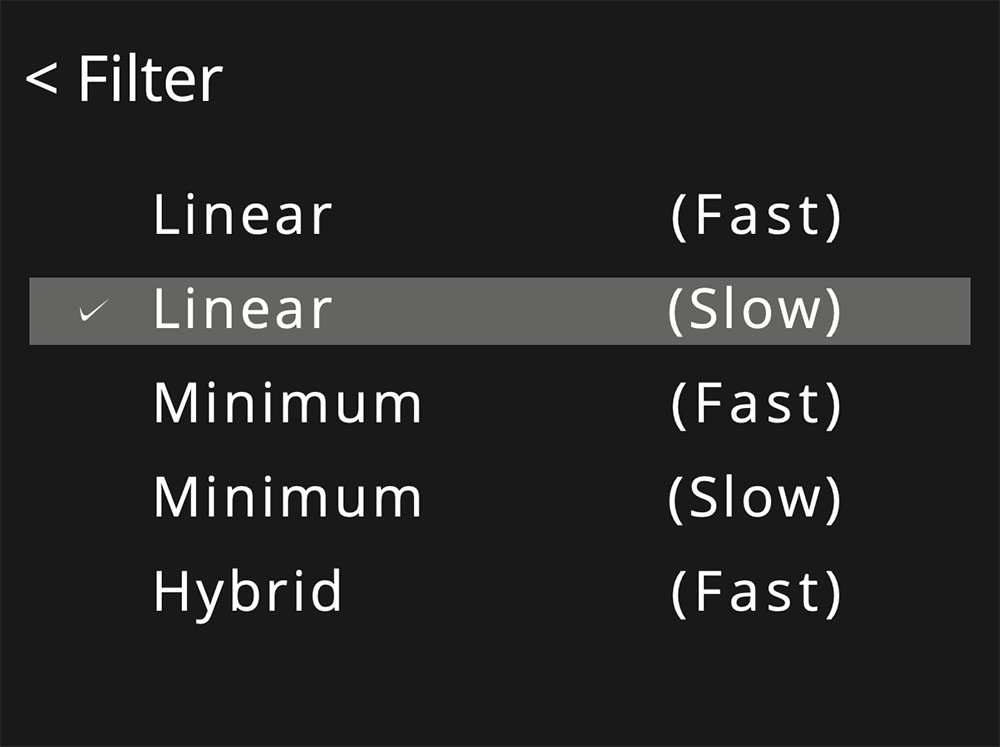Click the Minimum label in the Fast row
1000x747 pixels.
pos(288,404)
